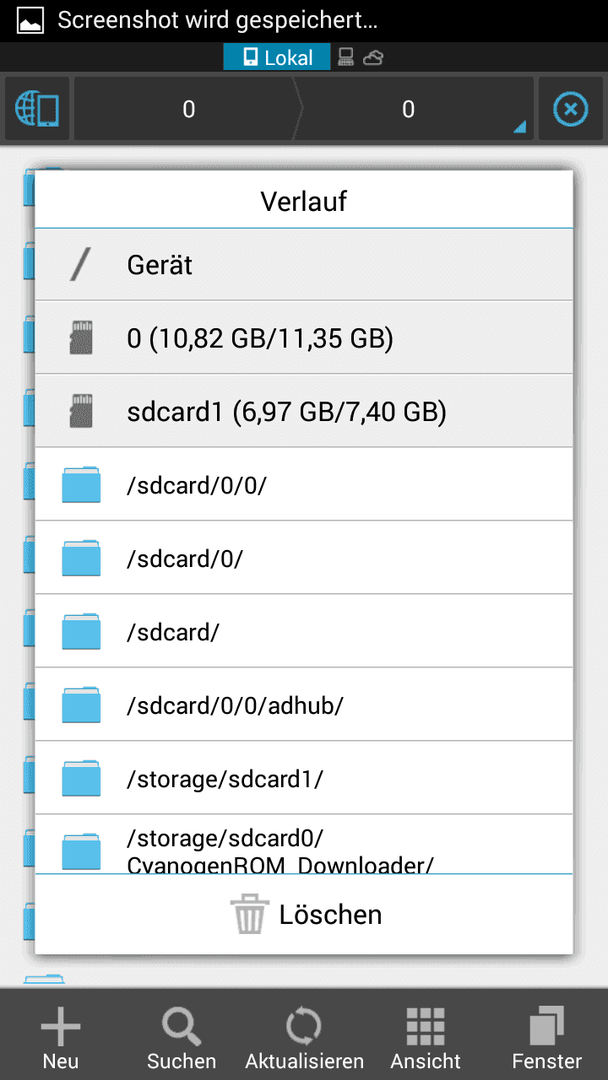Image resolution: width=608 pixels, height=1080 pixels.
Task: Open storage 0 with 10,82 GB free
Action: (304, 338)
